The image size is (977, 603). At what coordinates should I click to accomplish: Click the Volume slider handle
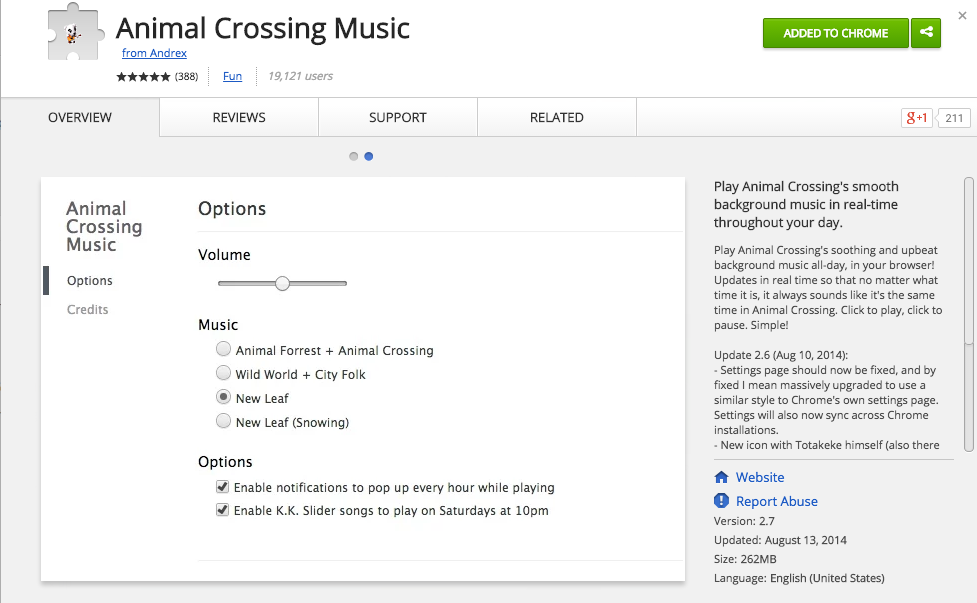pos(282,284)
